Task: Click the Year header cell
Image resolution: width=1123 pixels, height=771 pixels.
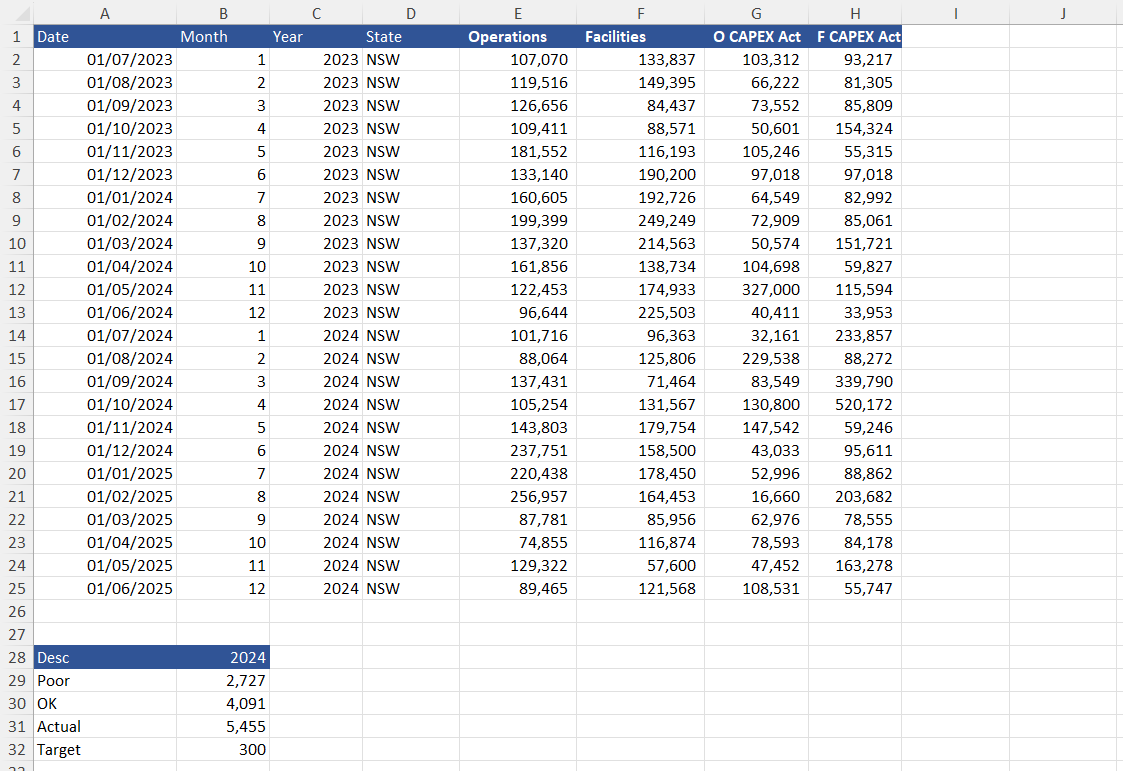Action: pyautogui.click(x=316, y=37)
